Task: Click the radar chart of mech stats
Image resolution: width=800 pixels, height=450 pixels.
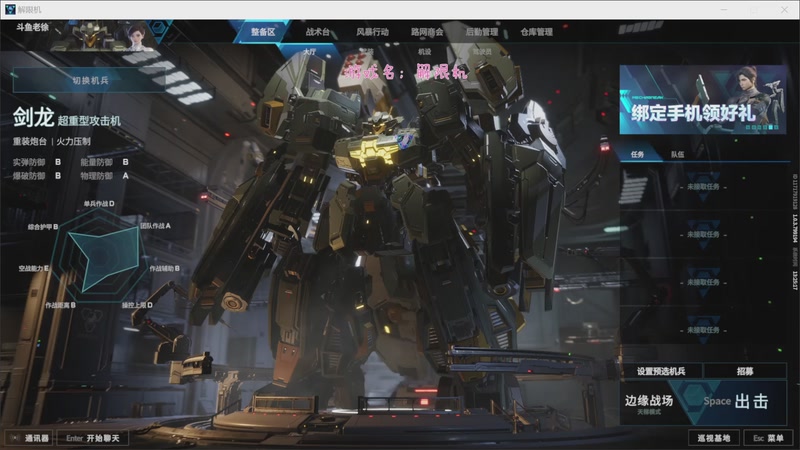Action: 98,256
